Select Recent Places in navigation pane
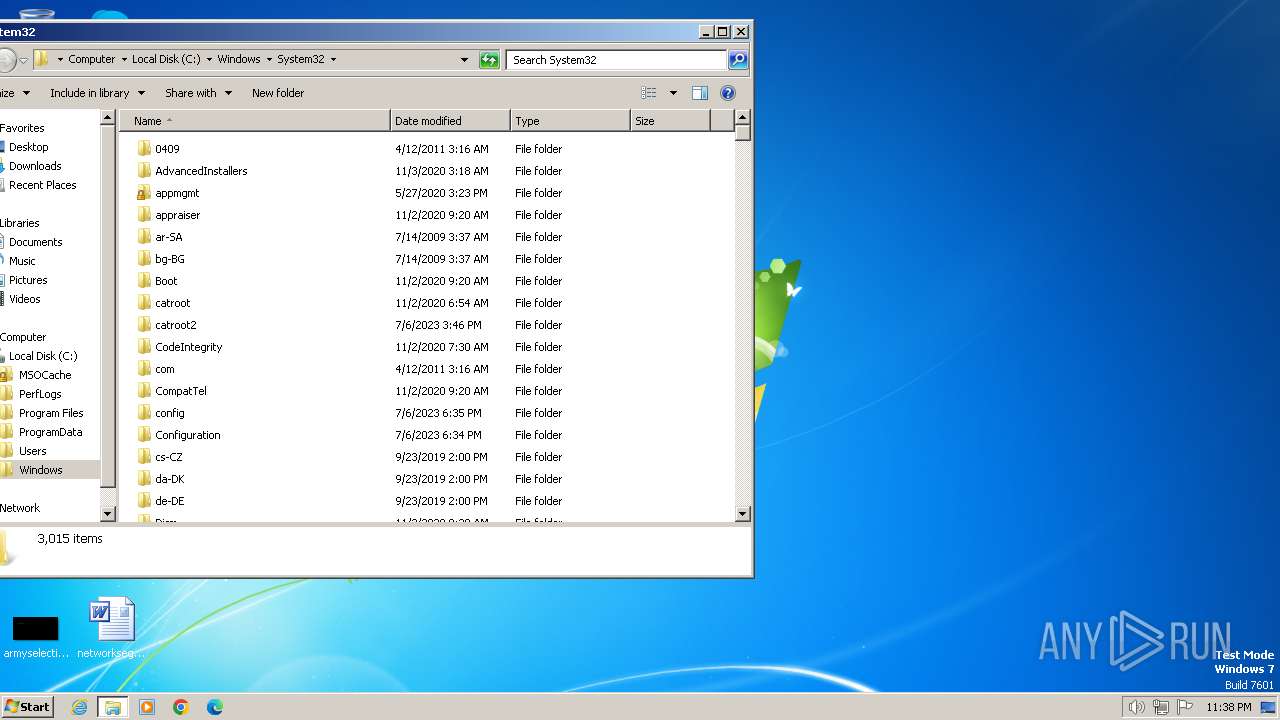The width and height of the screenshot is (1280, 720). coord(42,185)
